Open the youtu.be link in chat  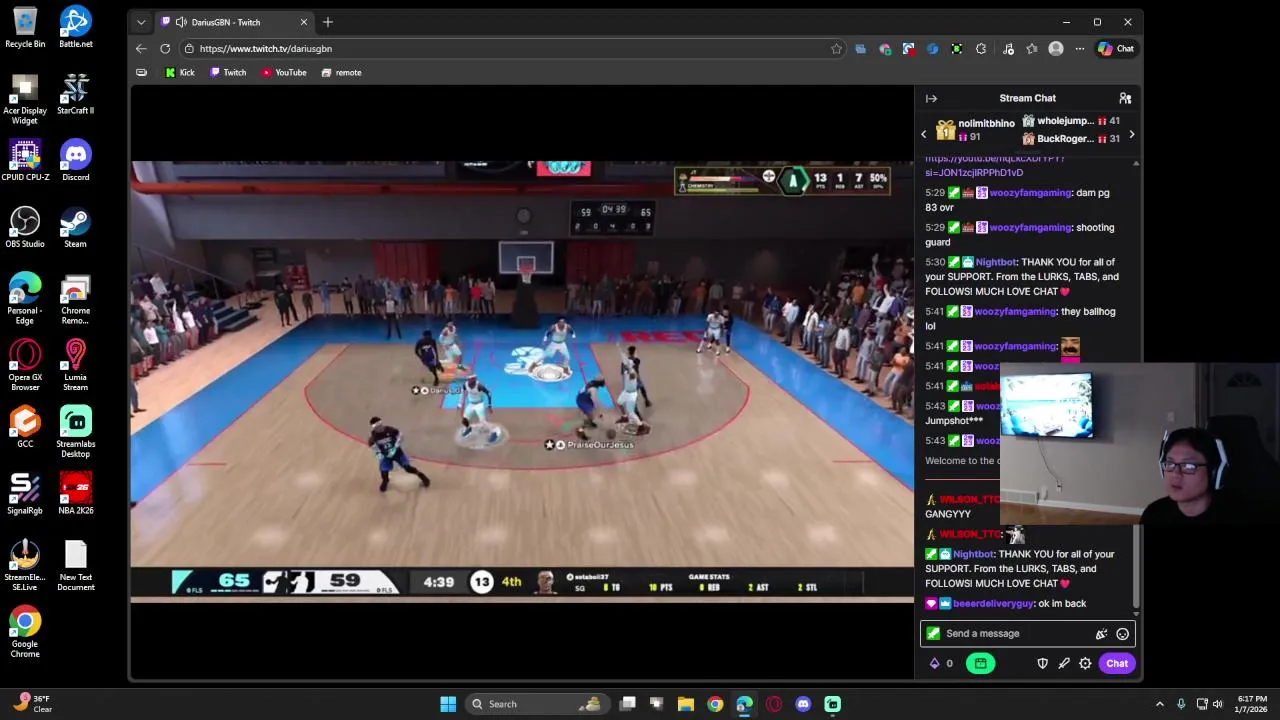994,166
